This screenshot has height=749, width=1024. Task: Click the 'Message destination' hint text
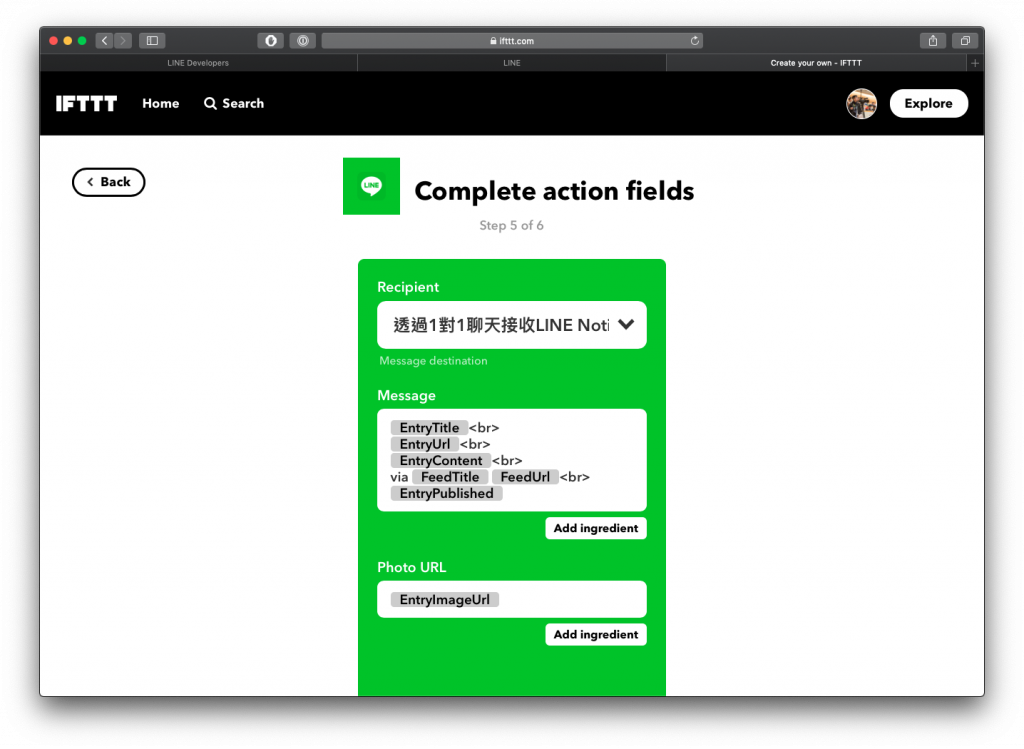433,360
